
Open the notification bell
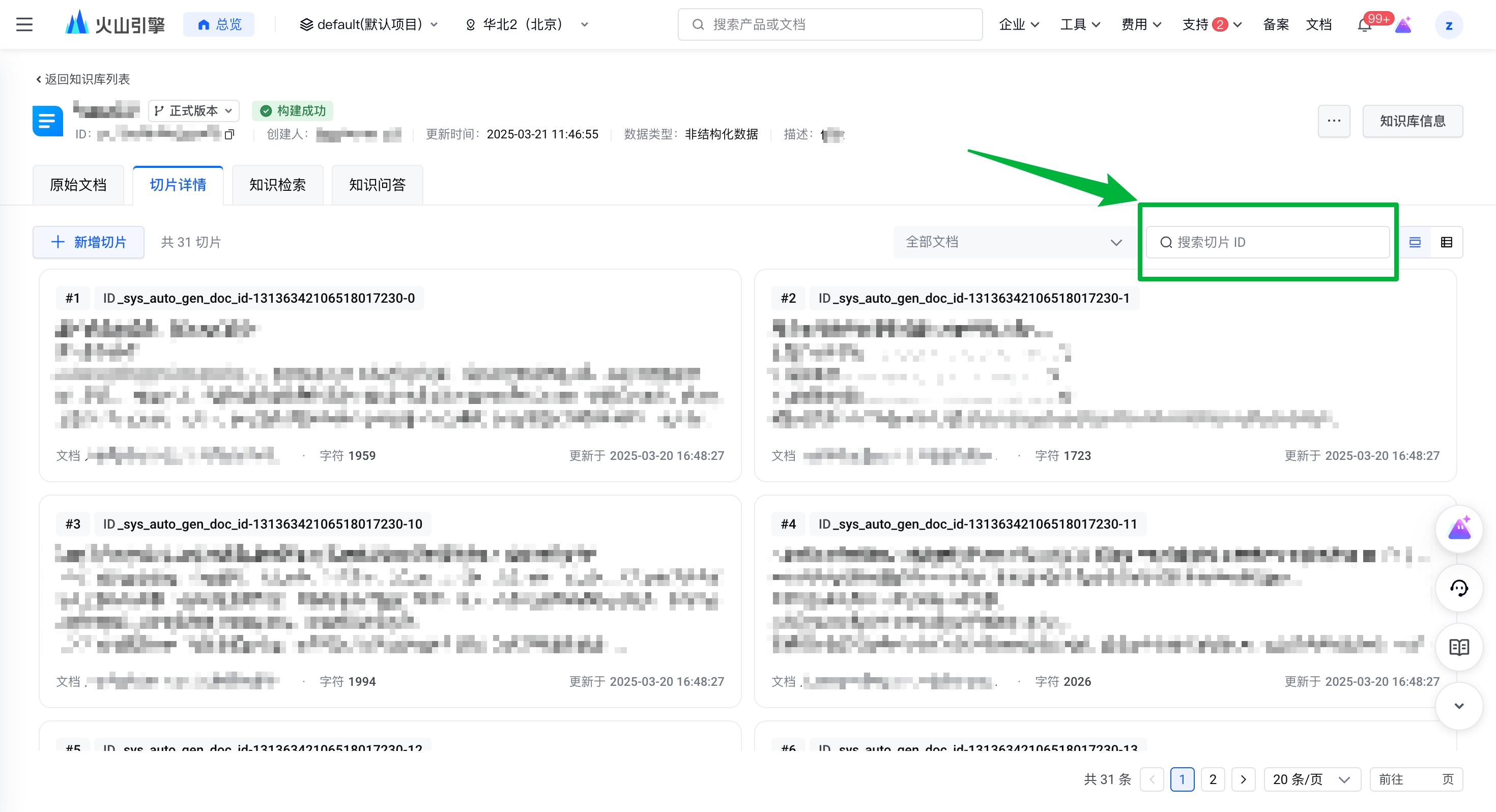tap(1365, 25)
